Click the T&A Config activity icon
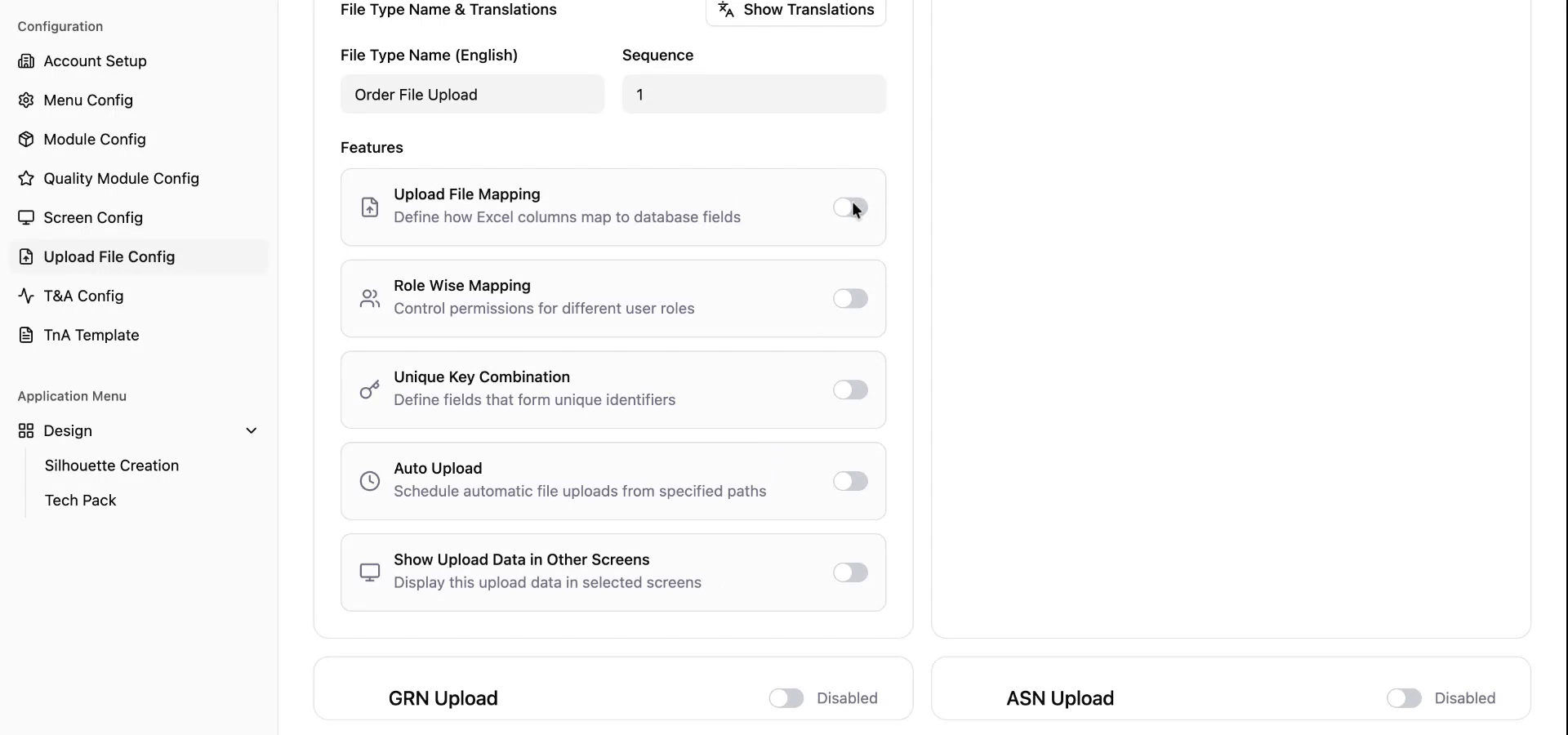1568x735 pixels. [27, 296]
